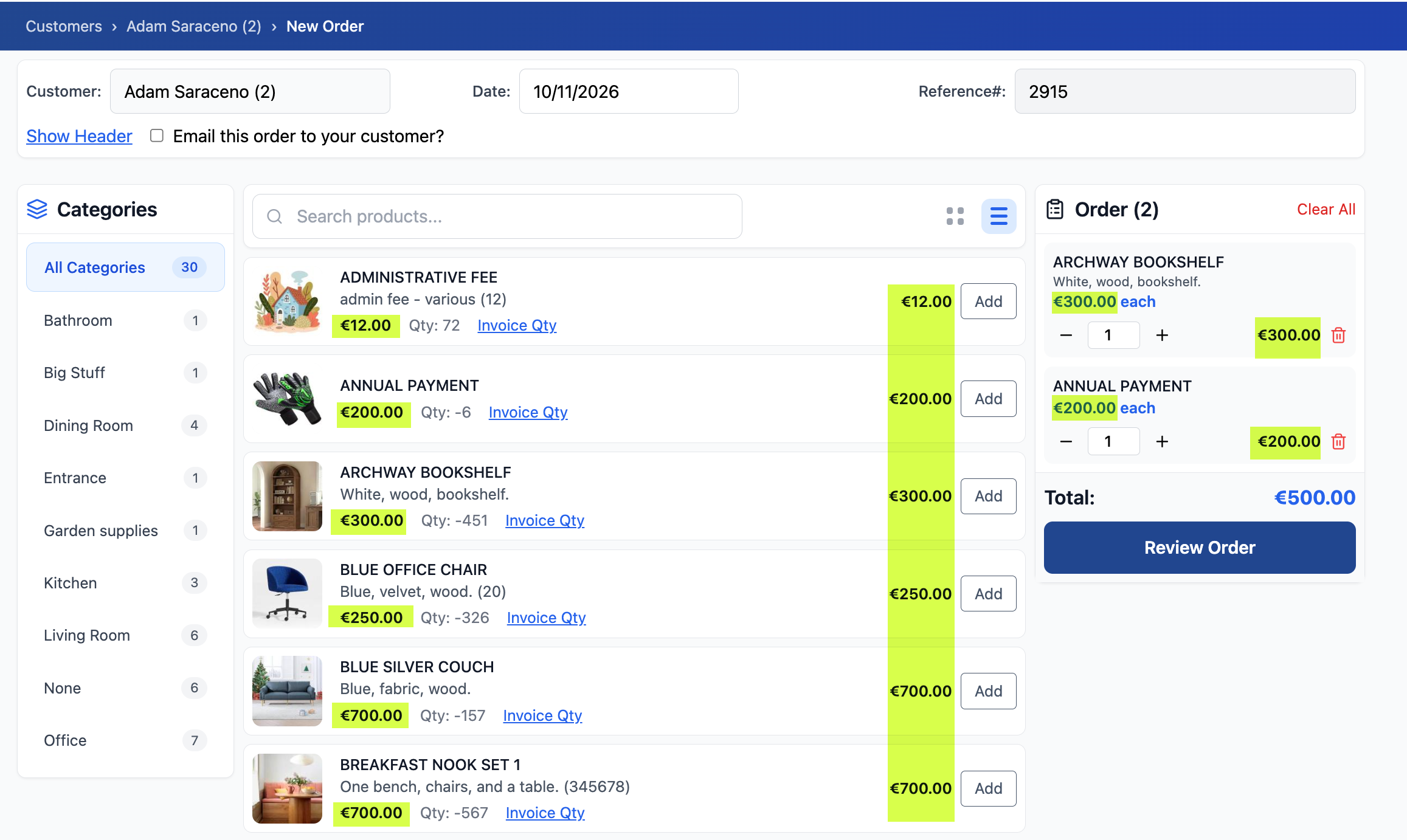Viewport: 1407px width, 840px height.
Task: Decrease Annual Payment quantity with minus
Action: coord(1066,441)
